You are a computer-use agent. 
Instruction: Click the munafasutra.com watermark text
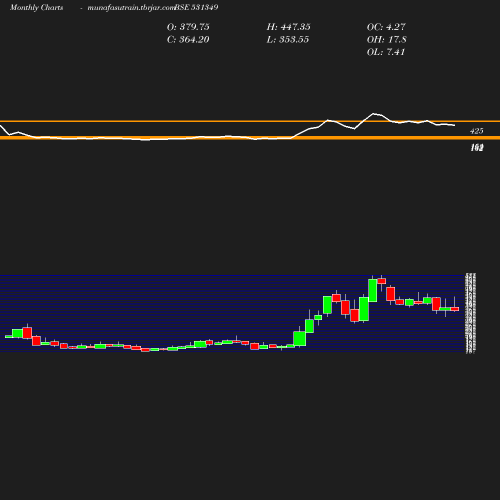[x=131, y=7]
